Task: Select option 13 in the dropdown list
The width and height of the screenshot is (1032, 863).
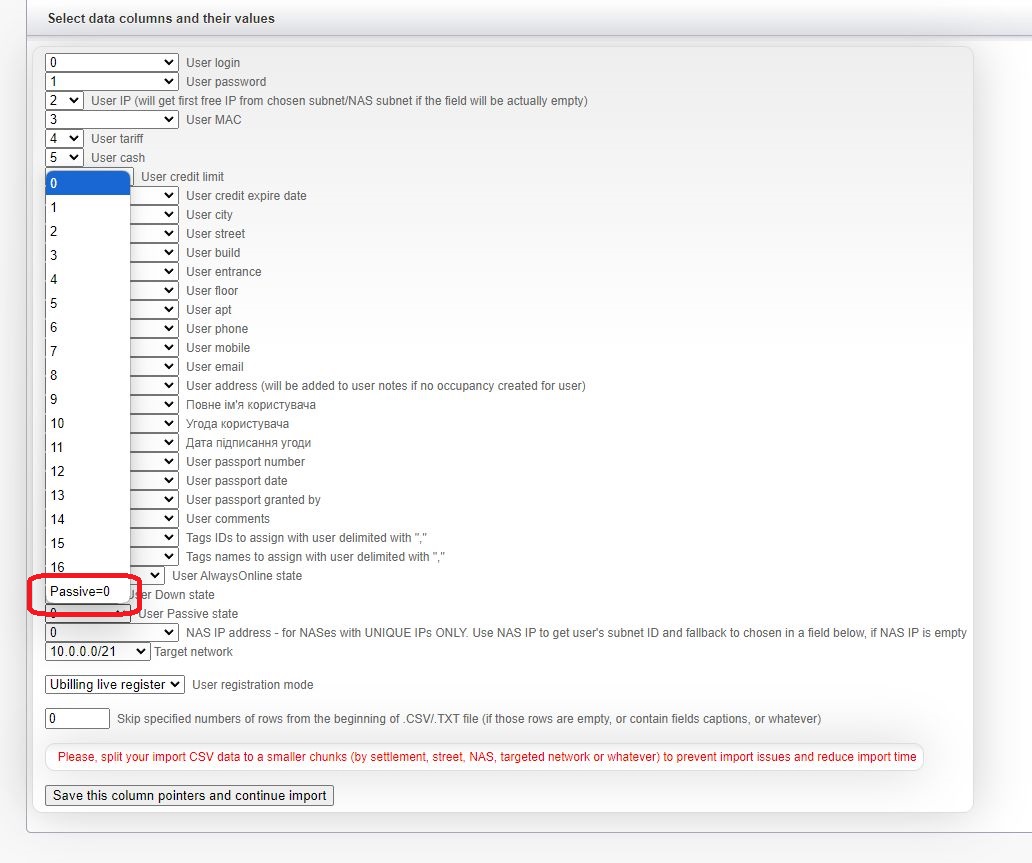Action: [x=87, y=495]
